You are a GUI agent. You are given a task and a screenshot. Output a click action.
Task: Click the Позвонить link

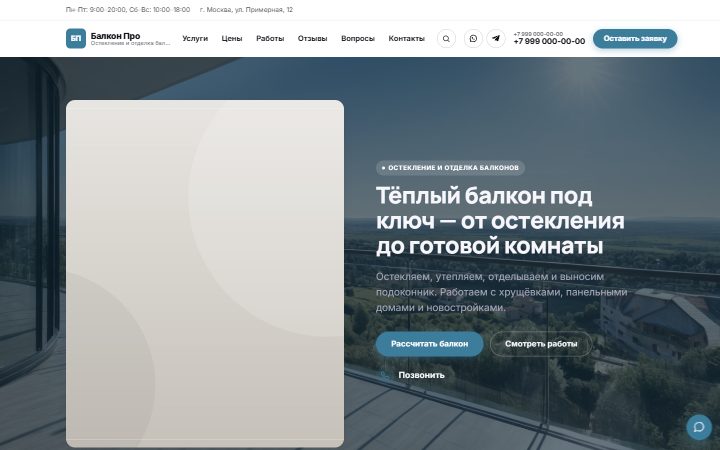pyautogui.click(x=421, y=375)
